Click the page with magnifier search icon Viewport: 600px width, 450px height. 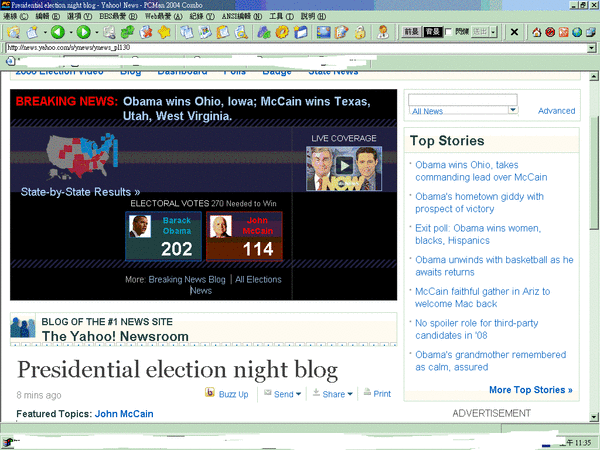[x=241, y=32]
